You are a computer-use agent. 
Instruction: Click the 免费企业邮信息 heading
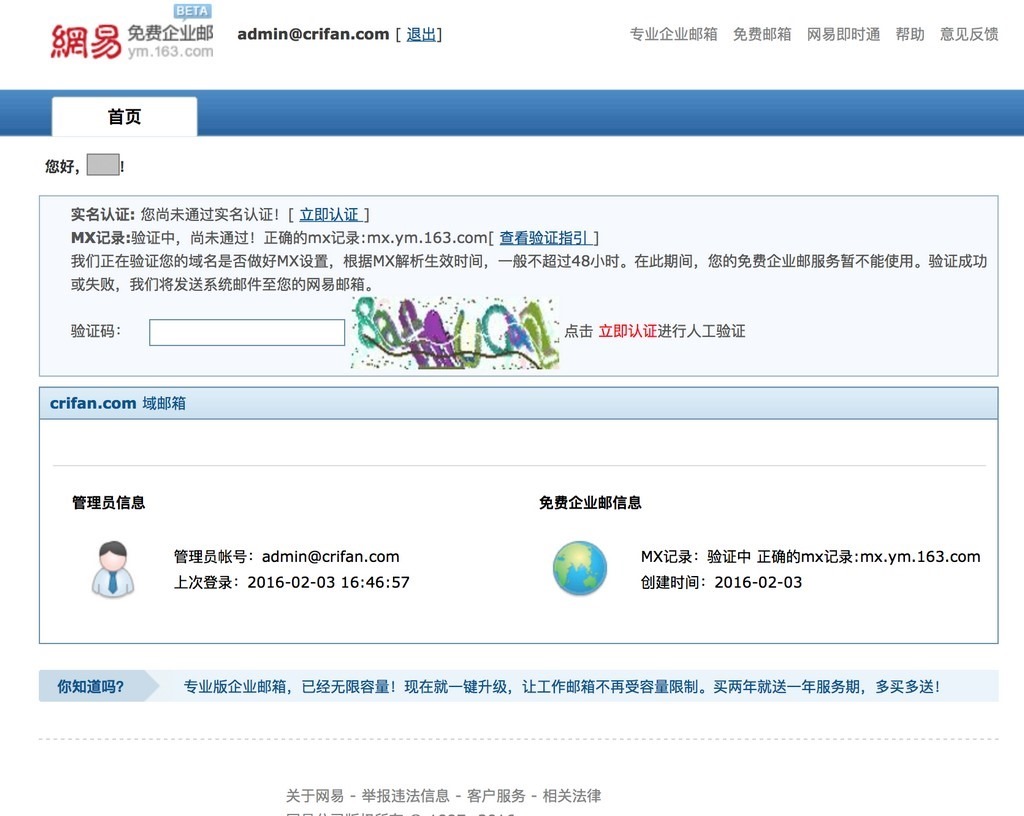coord(590,503)
